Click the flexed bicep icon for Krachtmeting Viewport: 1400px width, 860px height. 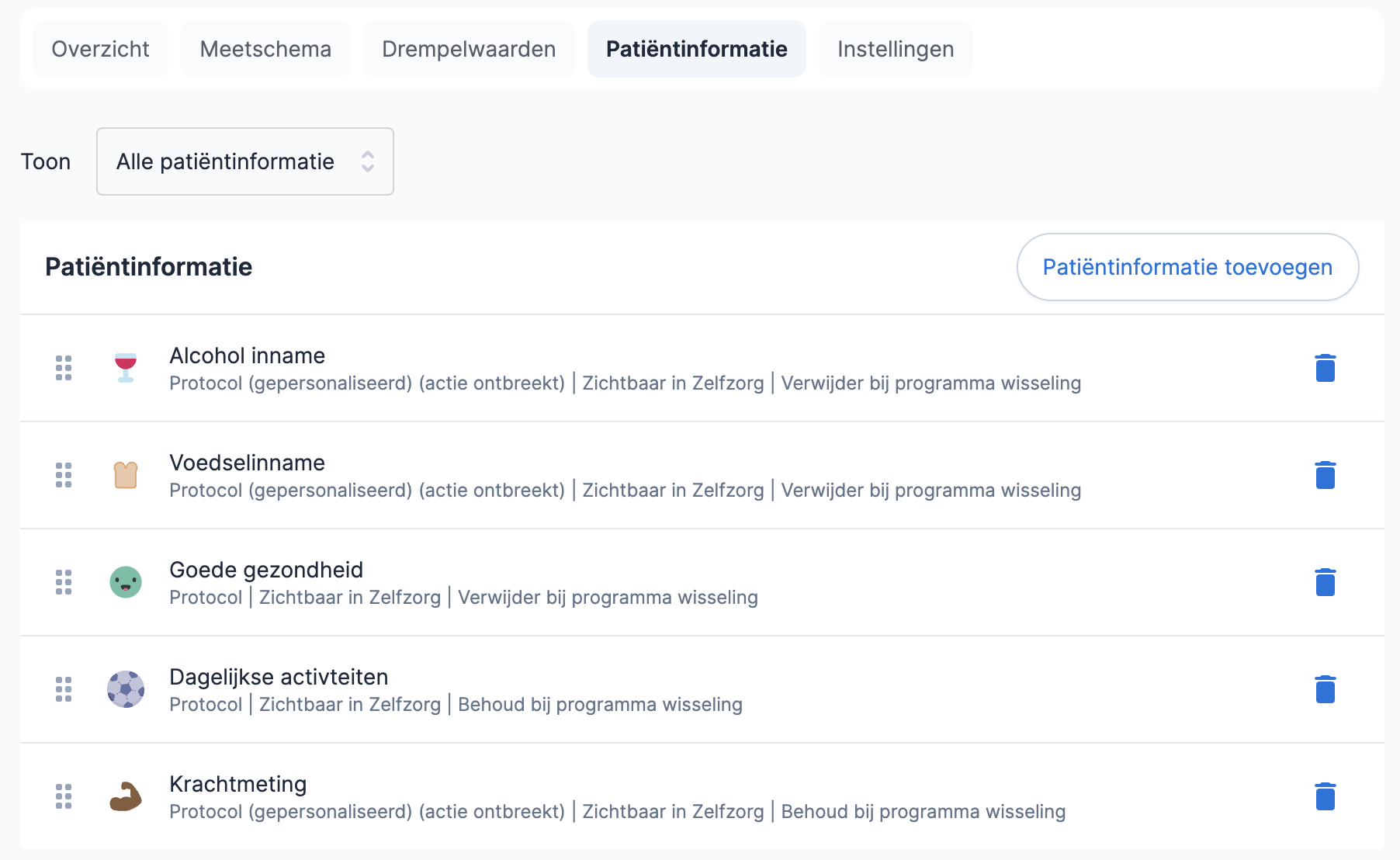coord(126,796)
